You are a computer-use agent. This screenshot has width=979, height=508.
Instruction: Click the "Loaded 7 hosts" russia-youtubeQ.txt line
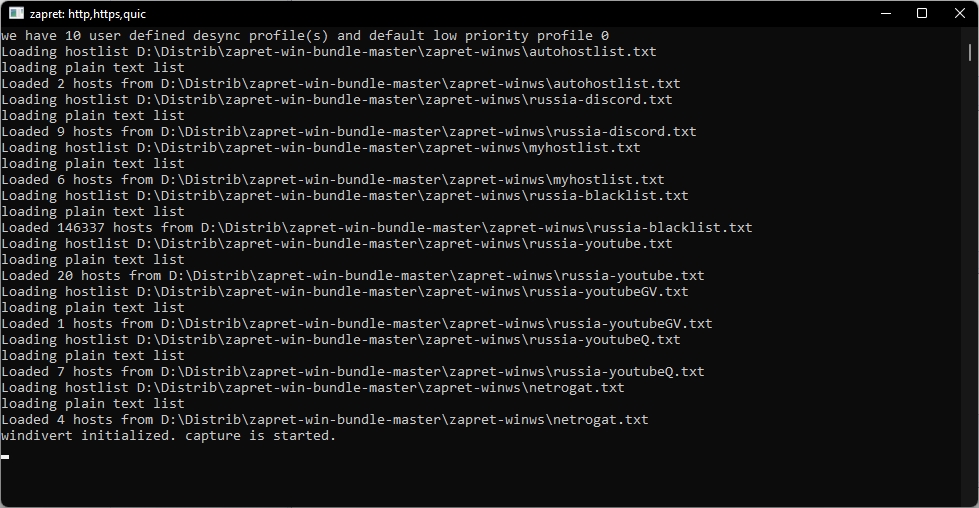(x=353, y=371)
